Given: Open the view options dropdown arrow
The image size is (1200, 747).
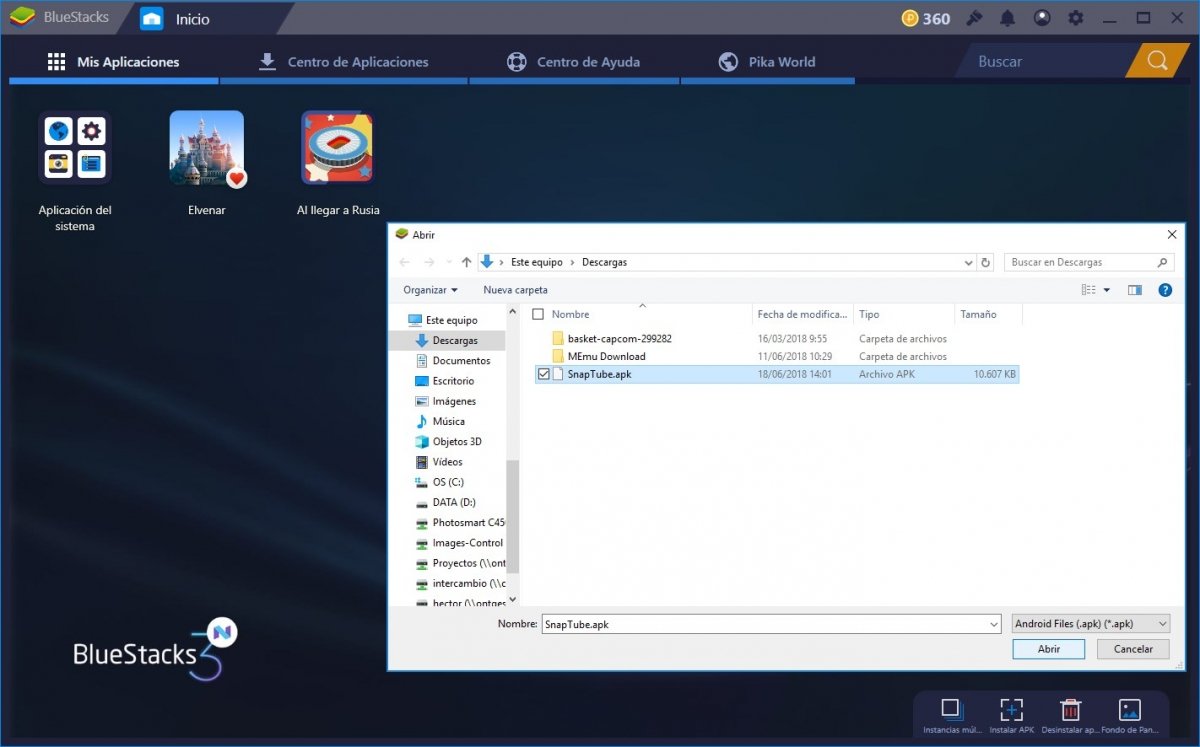Looking at the screenshot, I should click(1107, 290).
